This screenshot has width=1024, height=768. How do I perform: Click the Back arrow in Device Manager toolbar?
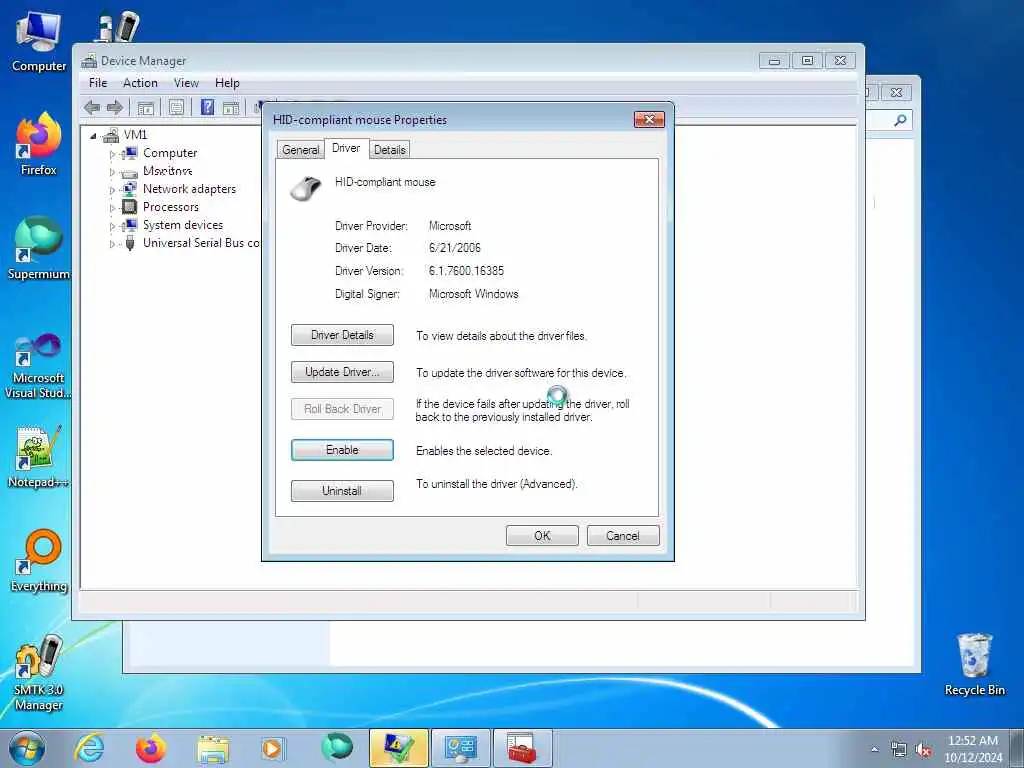coord(92,108)
